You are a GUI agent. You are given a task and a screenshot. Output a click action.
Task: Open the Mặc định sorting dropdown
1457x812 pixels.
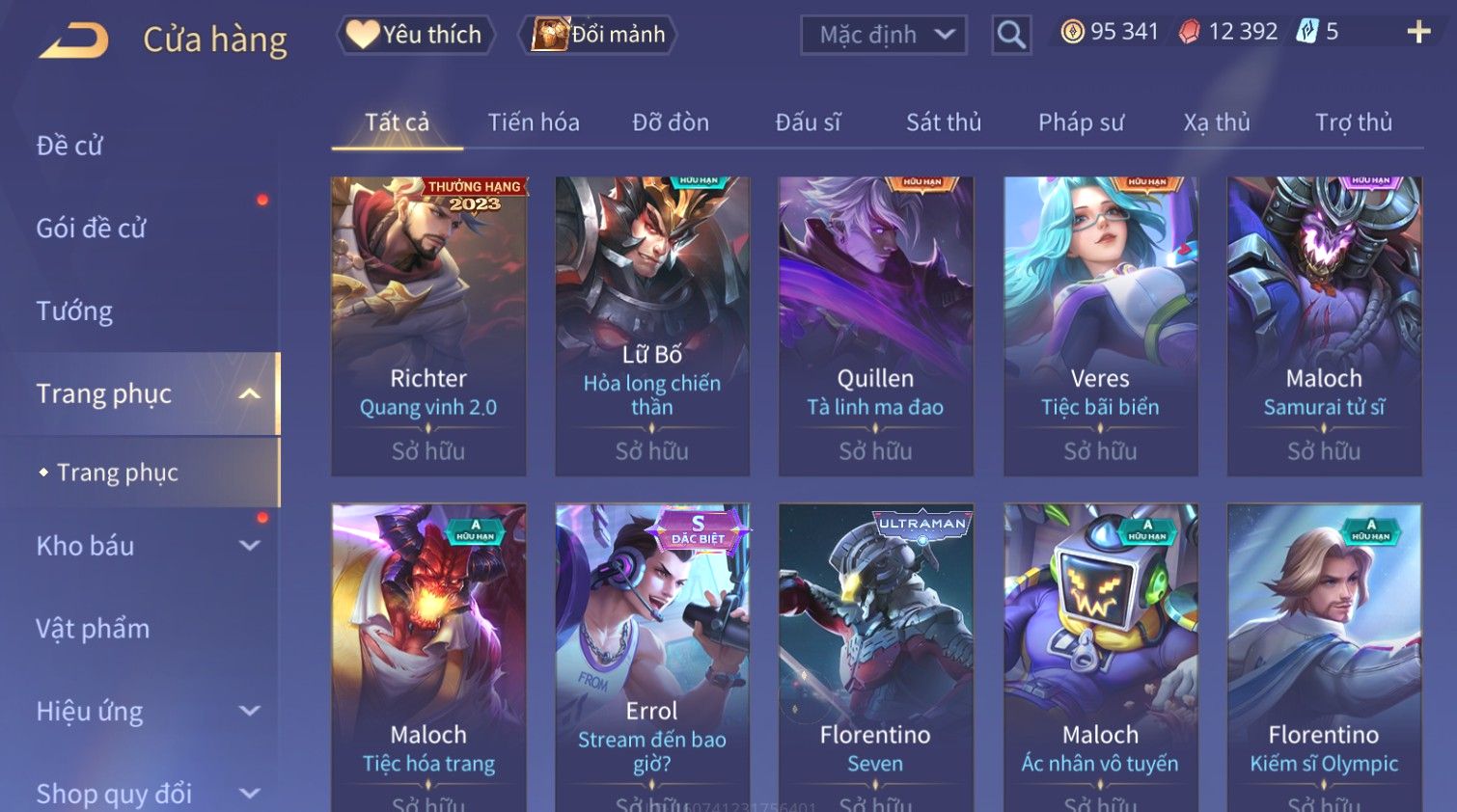[883, 35]
